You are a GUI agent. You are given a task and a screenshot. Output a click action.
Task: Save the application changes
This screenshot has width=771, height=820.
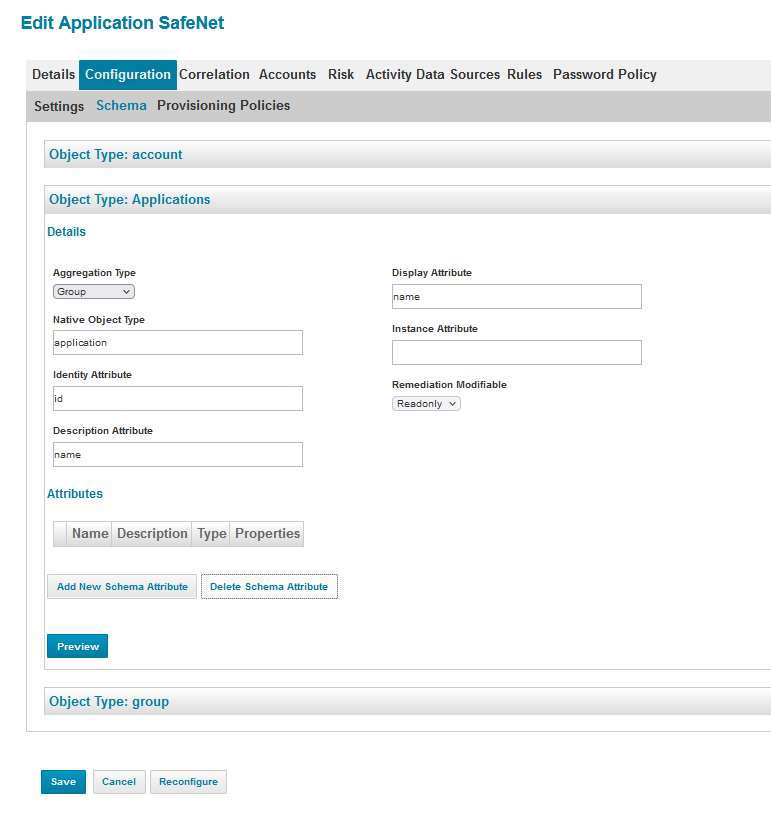click(63, 782)
